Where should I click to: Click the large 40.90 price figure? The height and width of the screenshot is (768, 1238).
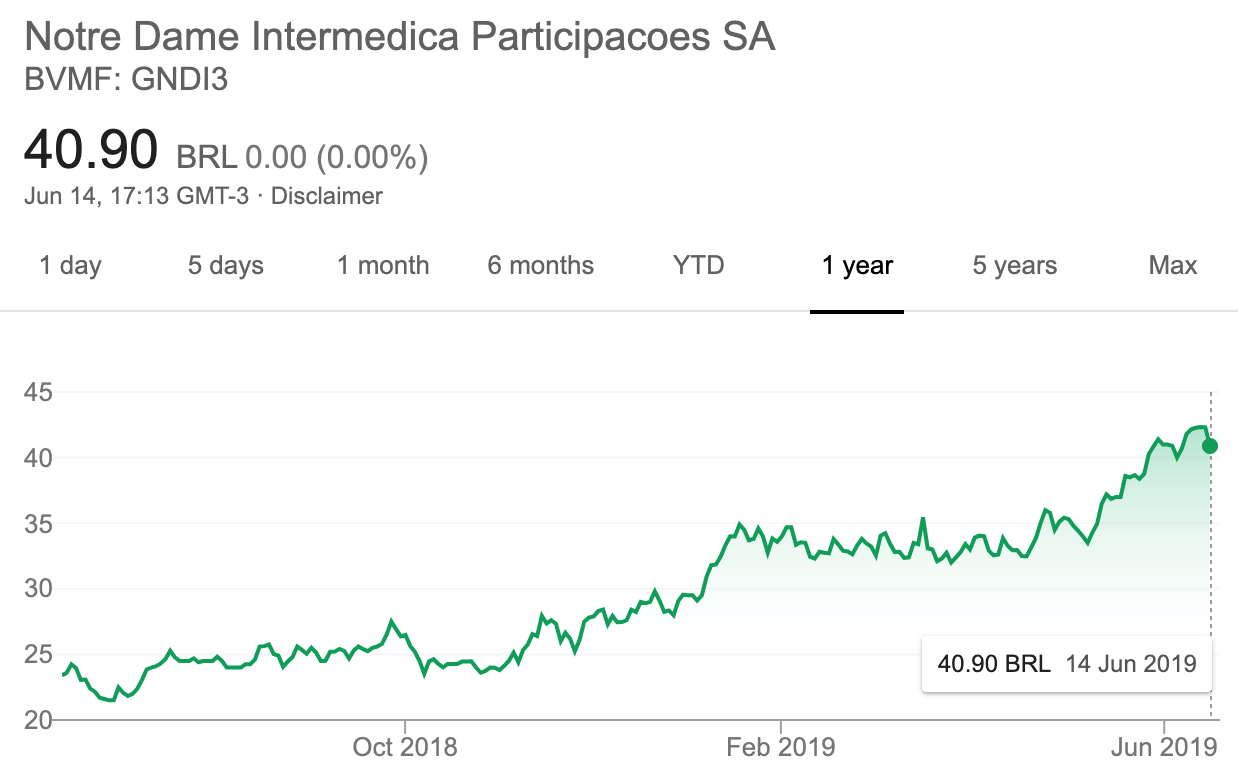point(91,151)
